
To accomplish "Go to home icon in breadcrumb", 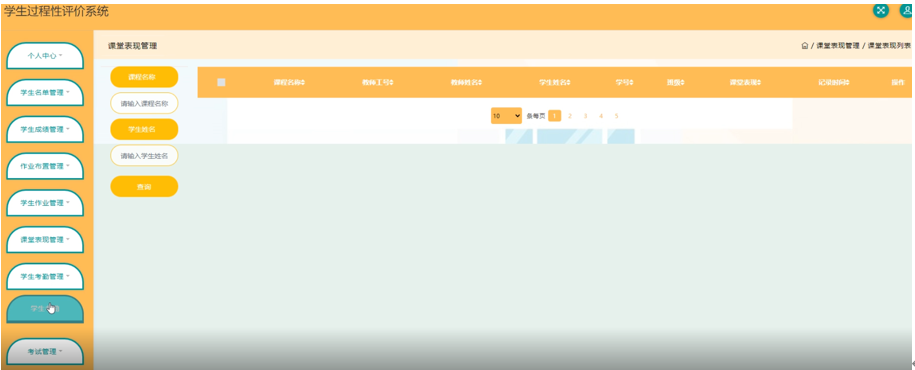I will pyautogui.click(x=805, y=46).
